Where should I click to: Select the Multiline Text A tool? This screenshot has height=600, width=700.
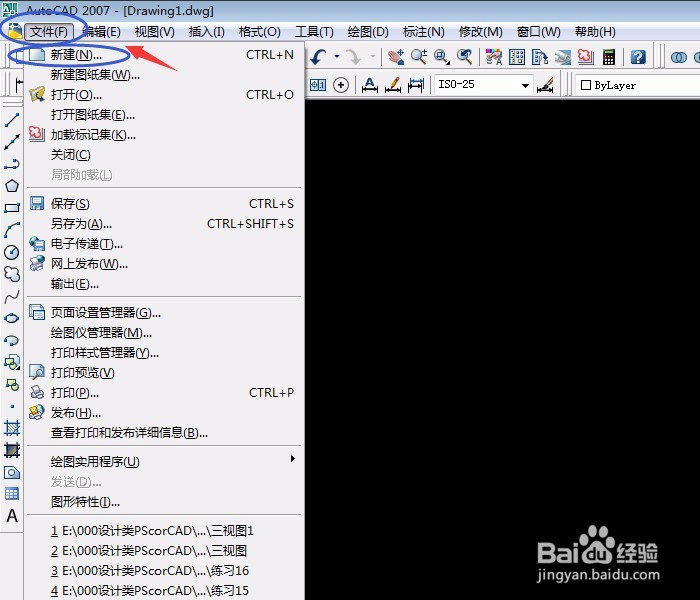12,516
